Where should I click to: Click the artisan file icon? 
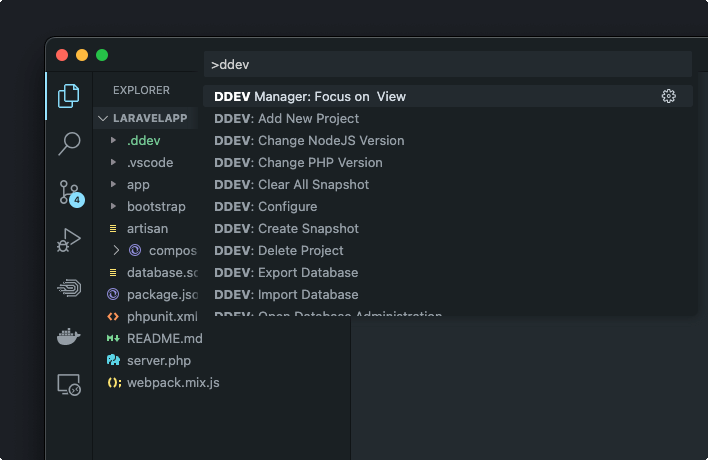pyautogui.click(x=113, y=228)
